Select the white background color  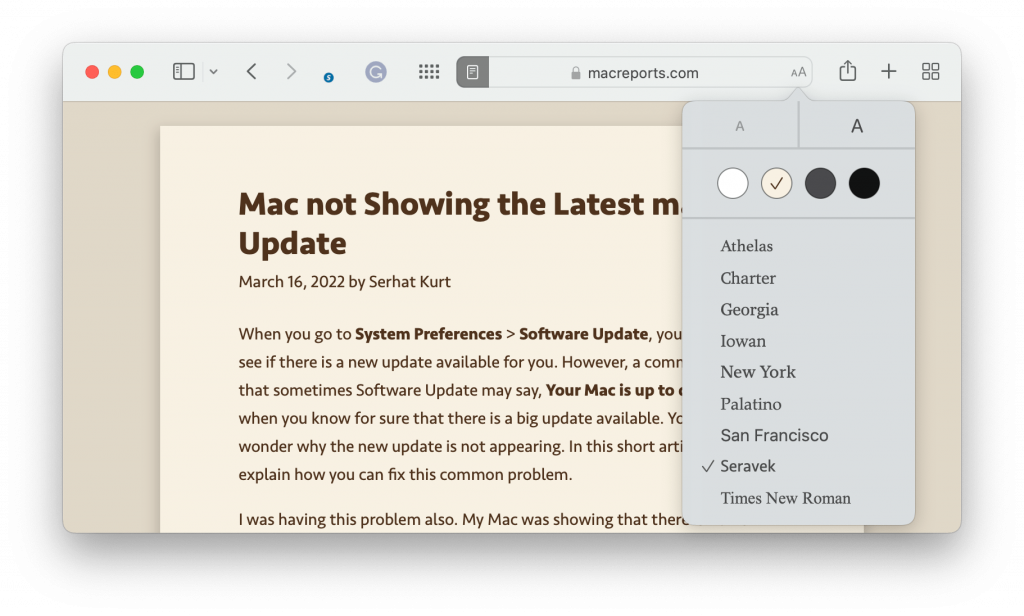click(733, 184)
